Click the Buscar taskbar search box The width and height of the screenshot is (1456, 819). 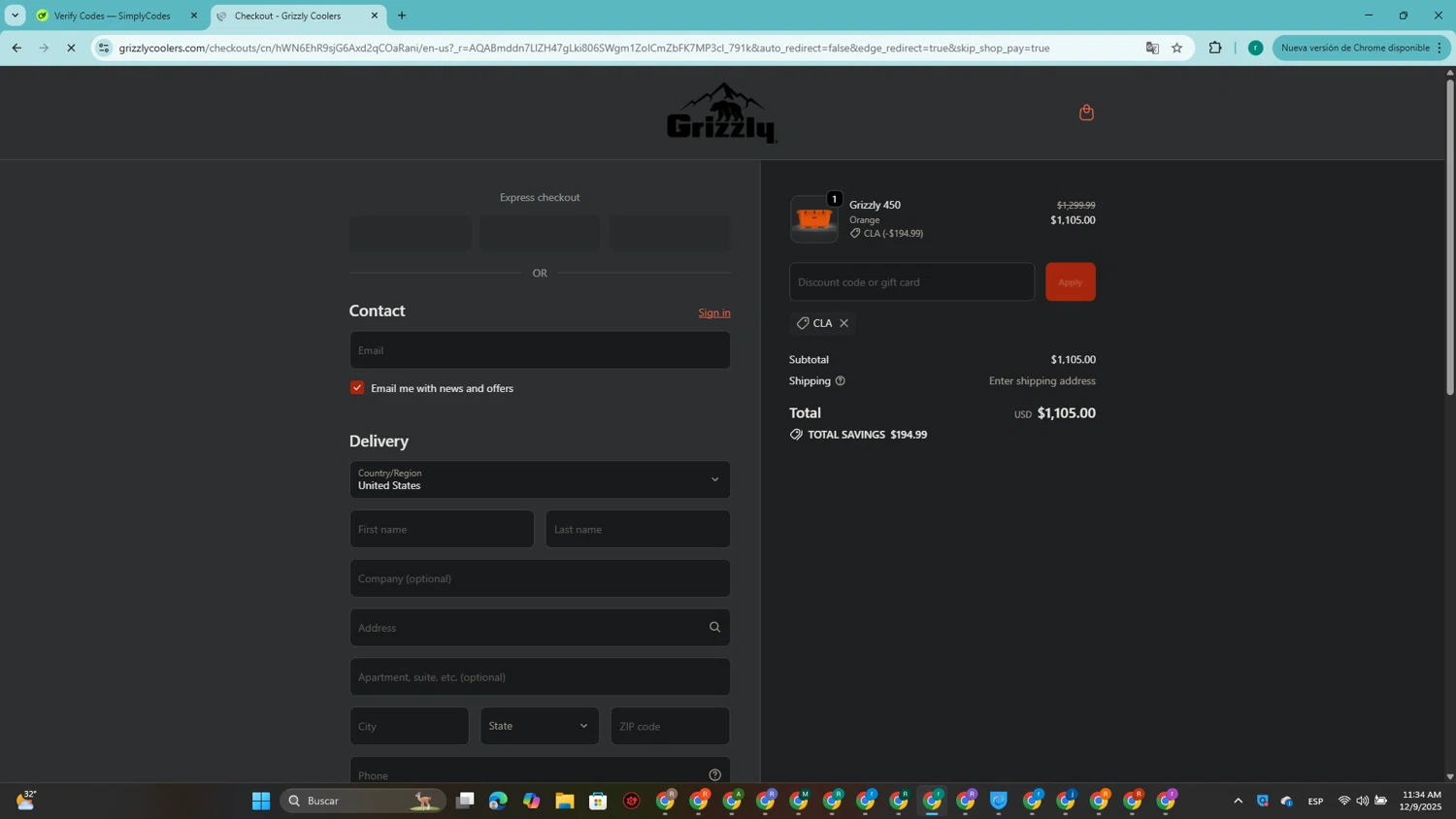[x=363, y=801]
